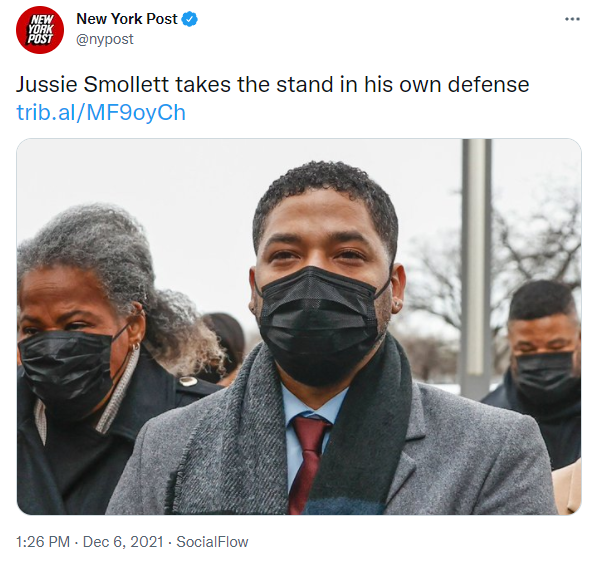Open the New York Post profile avatar

(40, 30)
